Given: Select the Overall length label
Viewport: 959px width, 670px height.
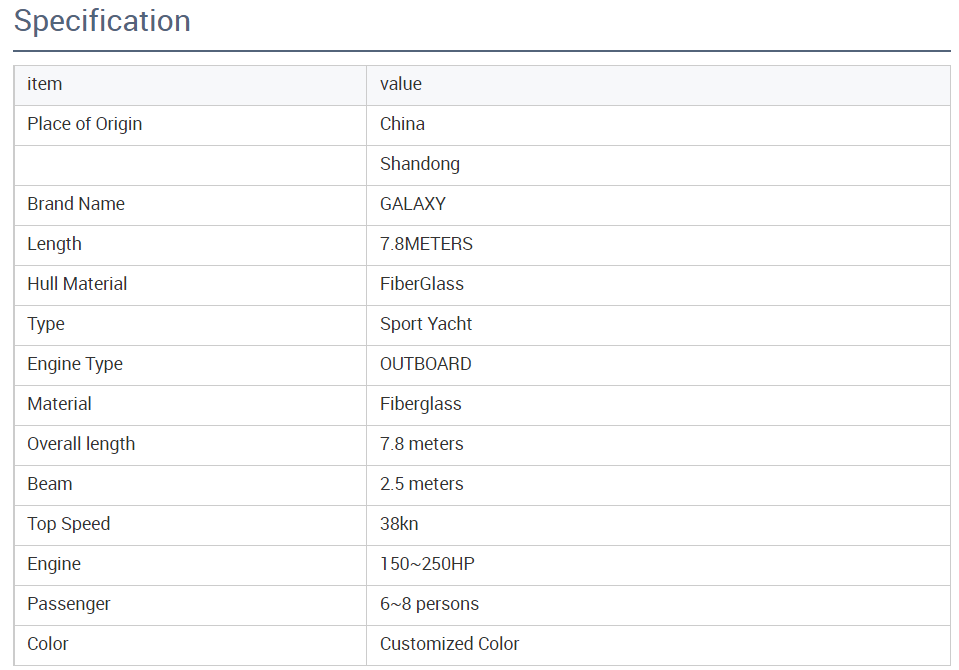Looking at the screenshot, I should click(x=81, y=444).
